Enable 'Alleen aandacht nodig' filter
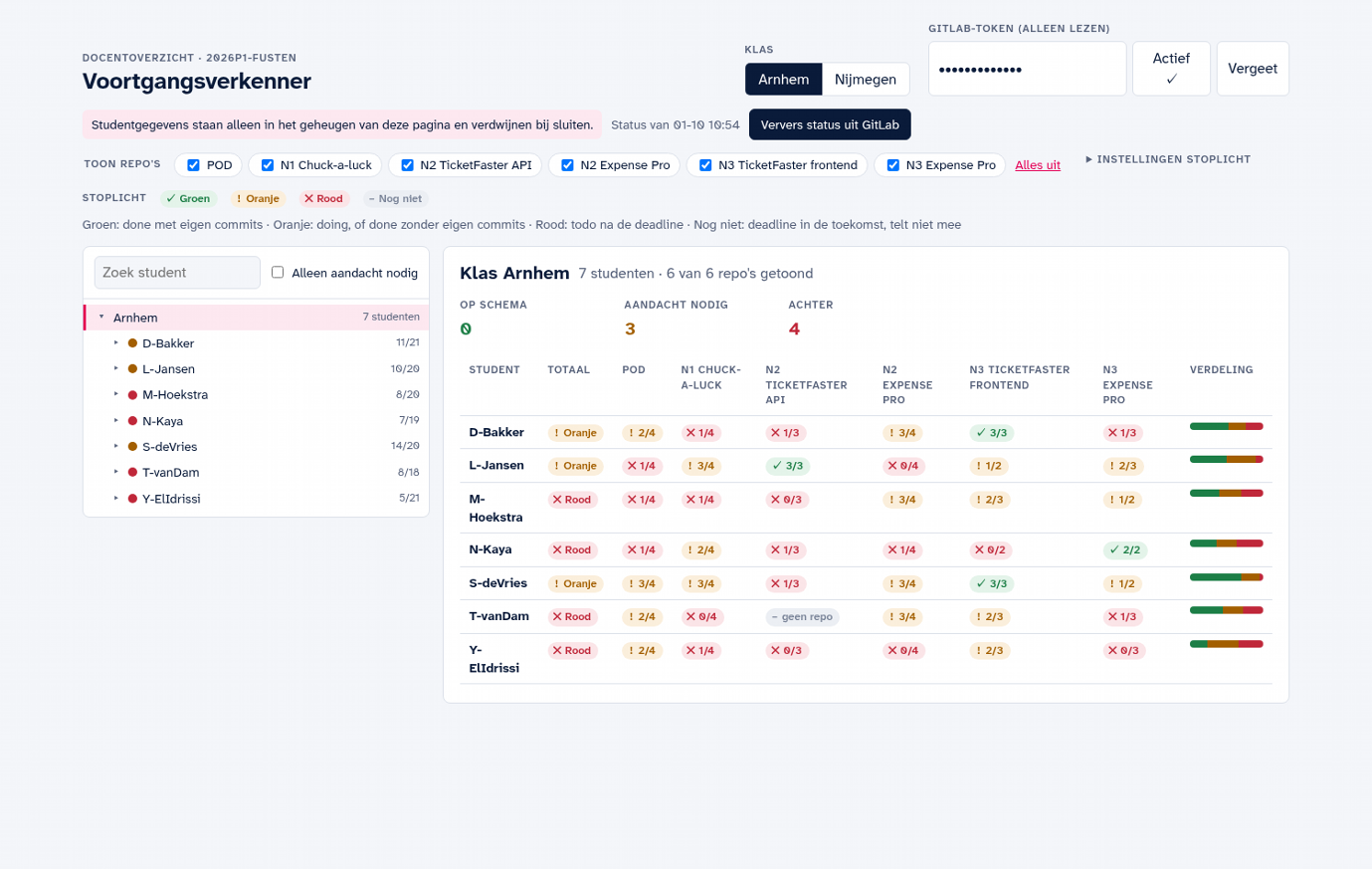 [x=278, y=272]
